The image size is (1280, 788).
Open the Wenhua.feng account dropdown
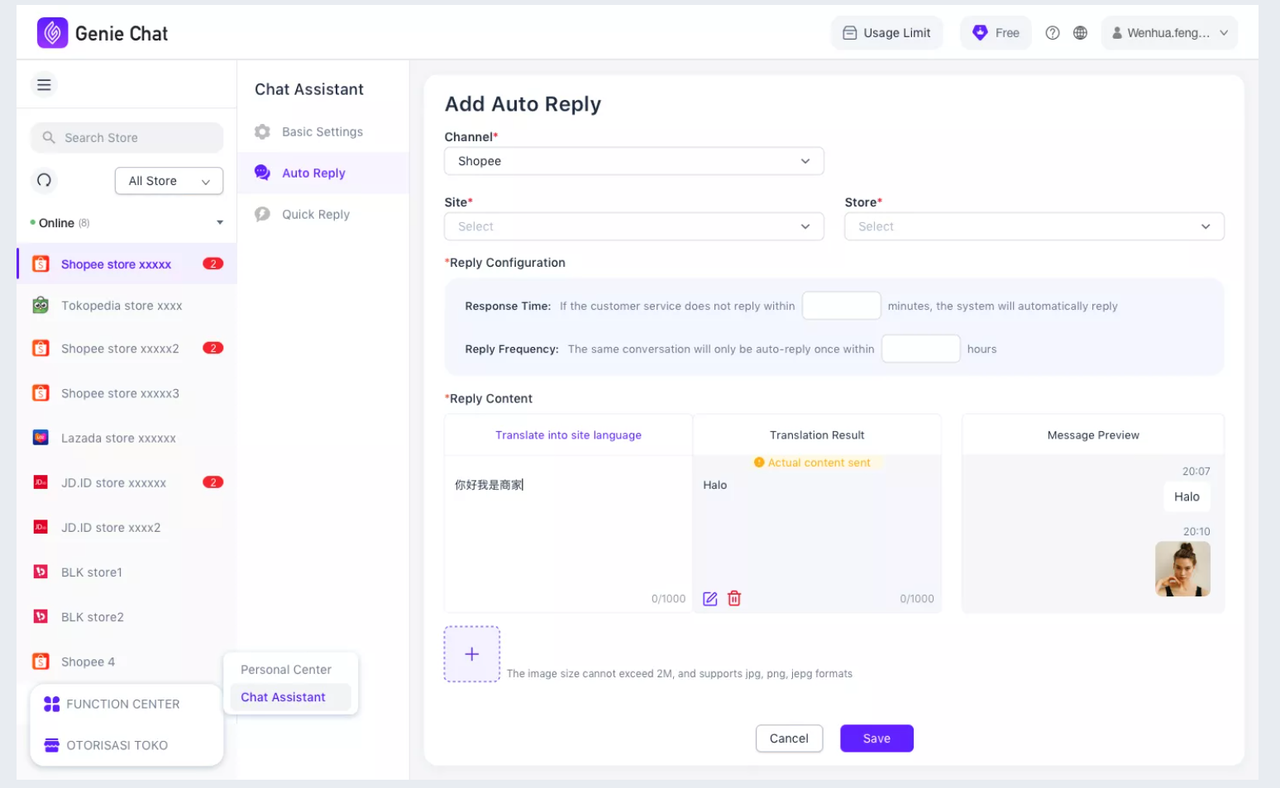[x=1169, y=33]
